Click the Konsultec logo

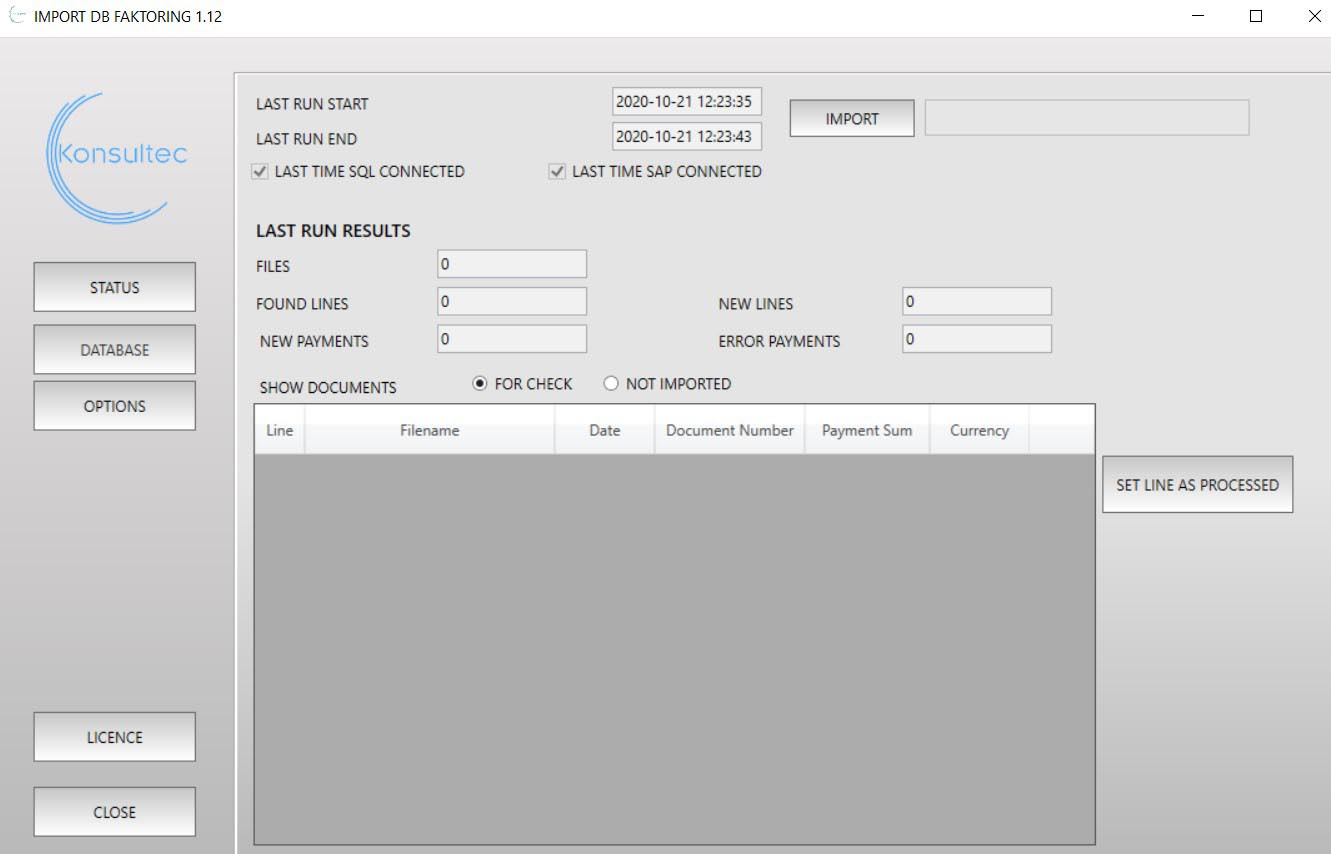tap(116, 157)
